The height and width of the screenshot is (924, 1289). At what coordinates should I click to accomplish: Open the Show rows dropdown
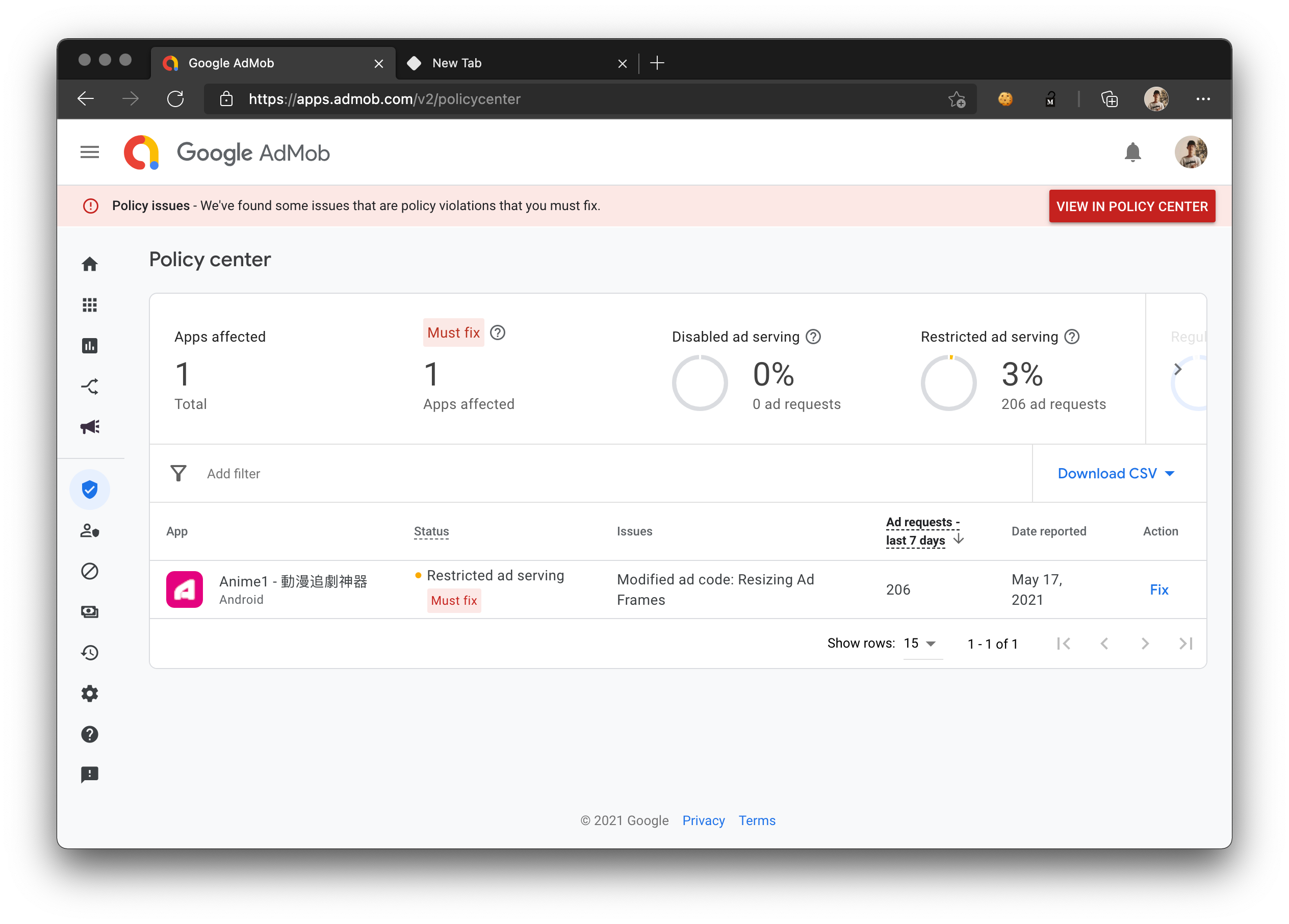pos(920,643)
